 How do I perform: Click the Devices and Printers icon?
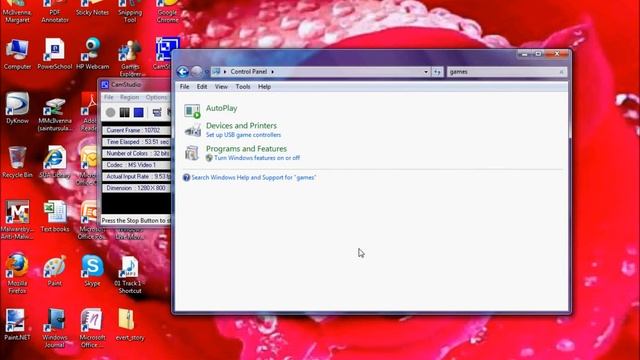(x=192, y=131)
